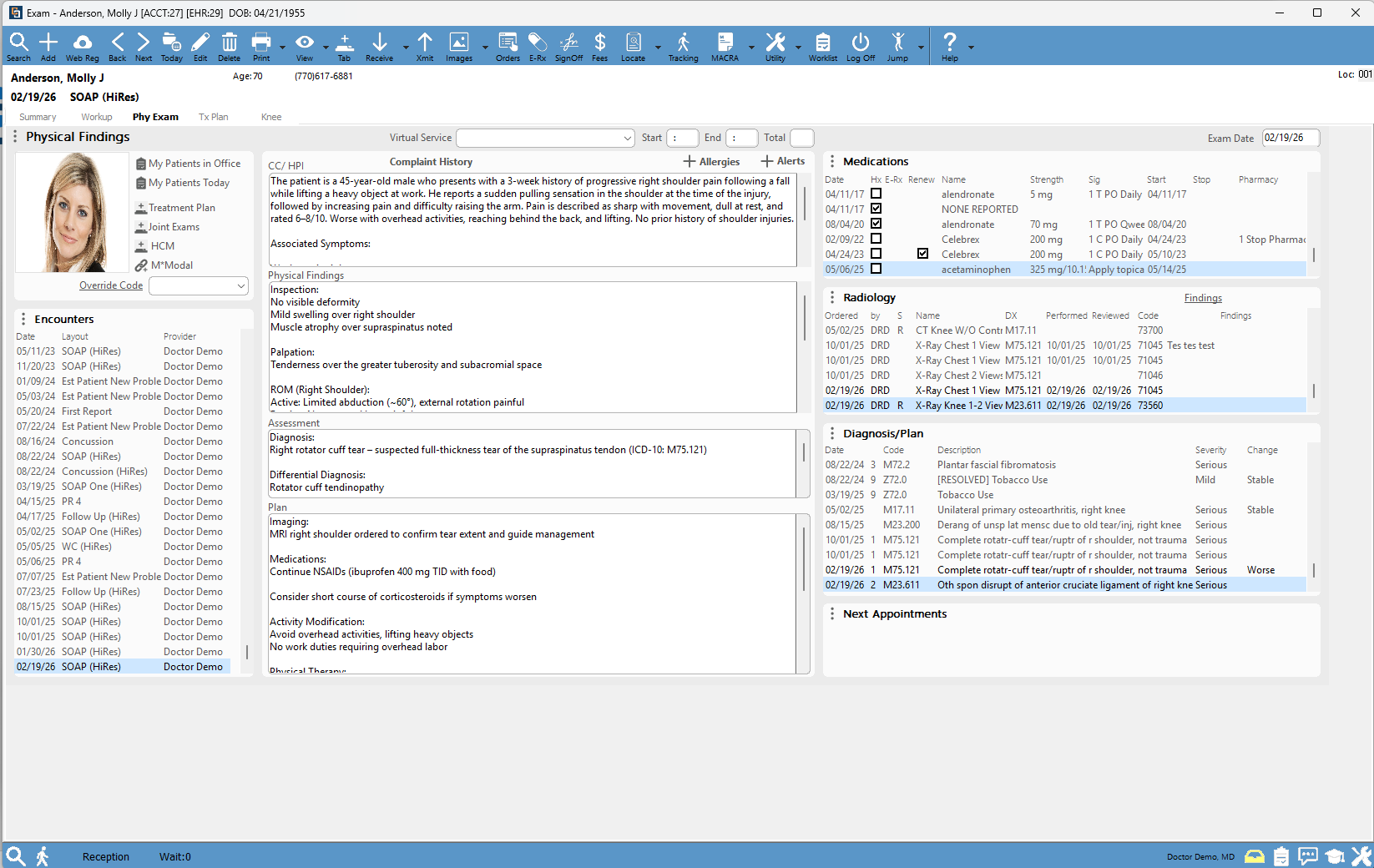Screen dimensions: 1374x868
Task: Click the Exam Date field
Action: pos(1291,138)
